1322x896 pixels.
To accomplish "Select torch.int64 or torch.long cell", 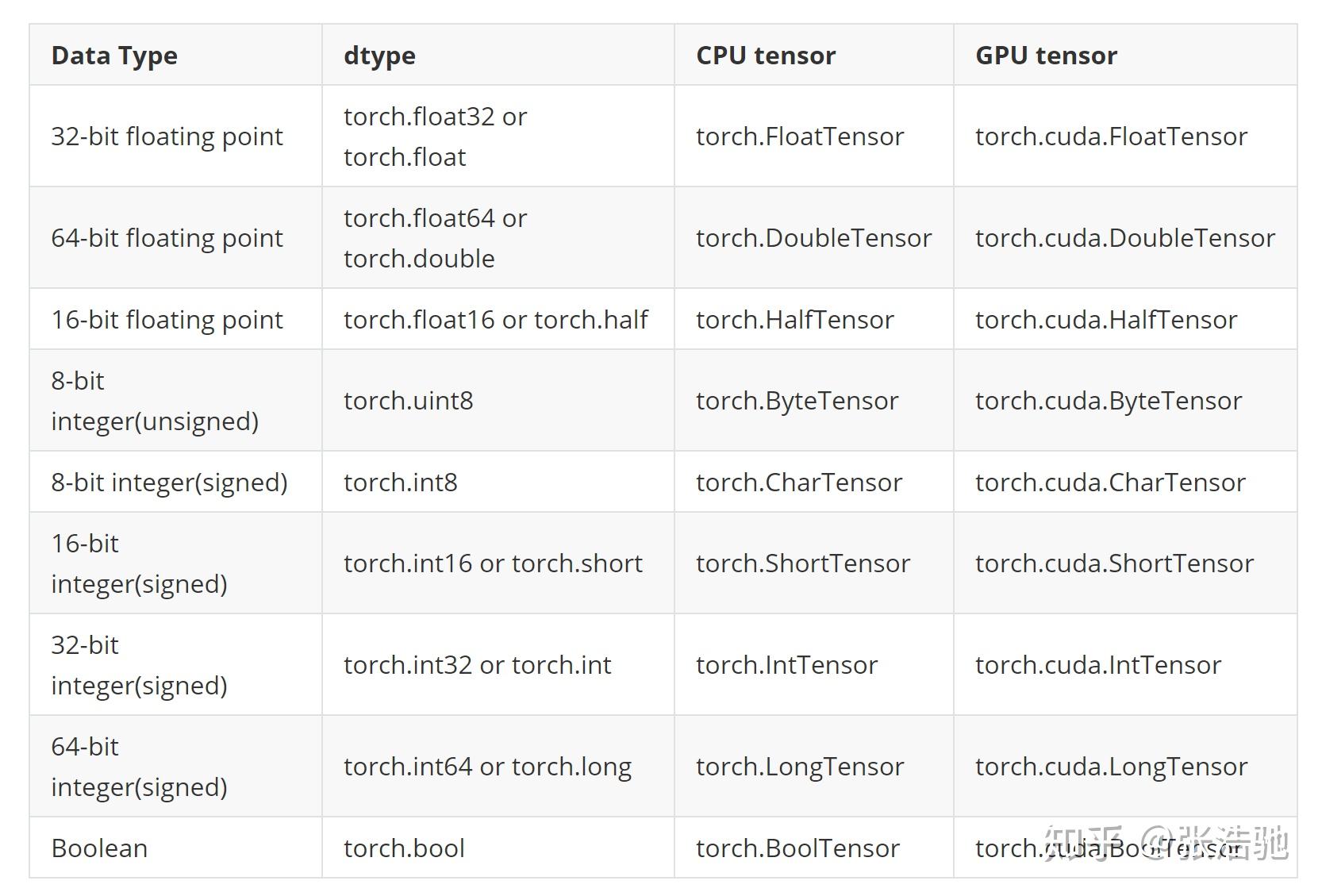I will (487, 767).
